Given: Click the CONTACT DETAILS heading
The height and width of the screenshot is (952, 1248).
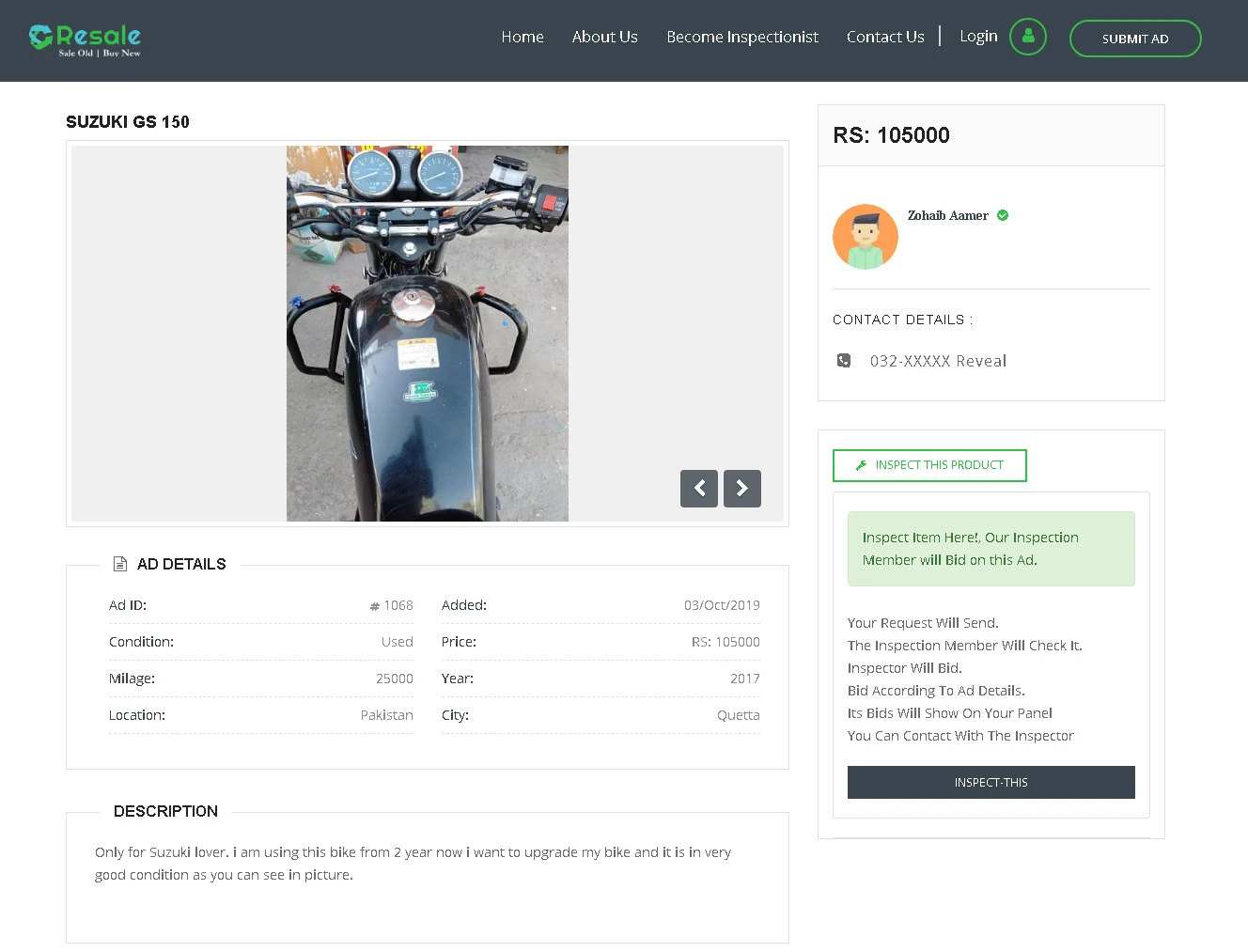Looking at the screenshot, I should [902, 320].
